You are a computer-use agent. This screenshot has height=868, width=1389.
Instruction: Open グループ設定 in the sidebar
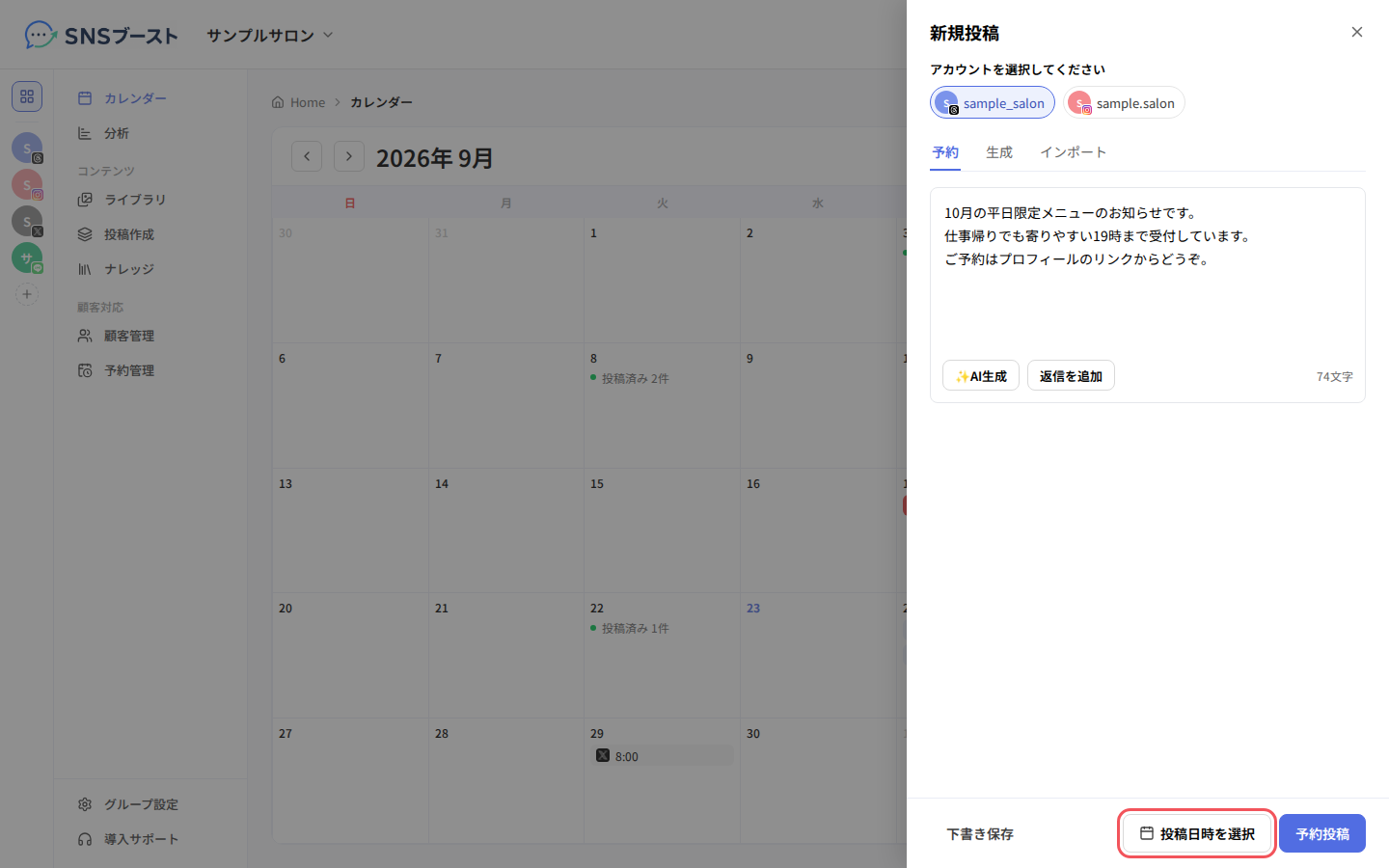tap(150, 804)
